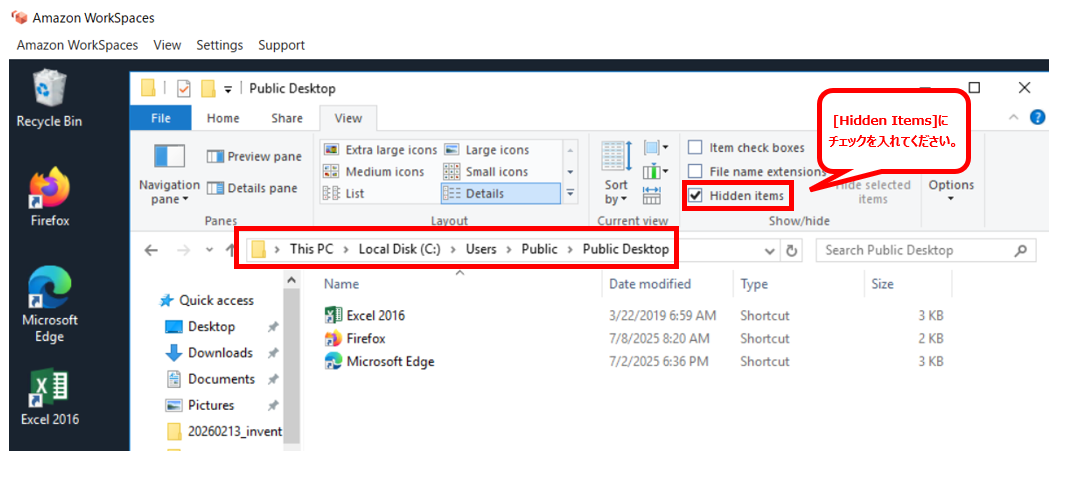This screenshot has height=478, width=1070.
Task: Select Downloads in Quick access
Action: click(x=220, y=353)
